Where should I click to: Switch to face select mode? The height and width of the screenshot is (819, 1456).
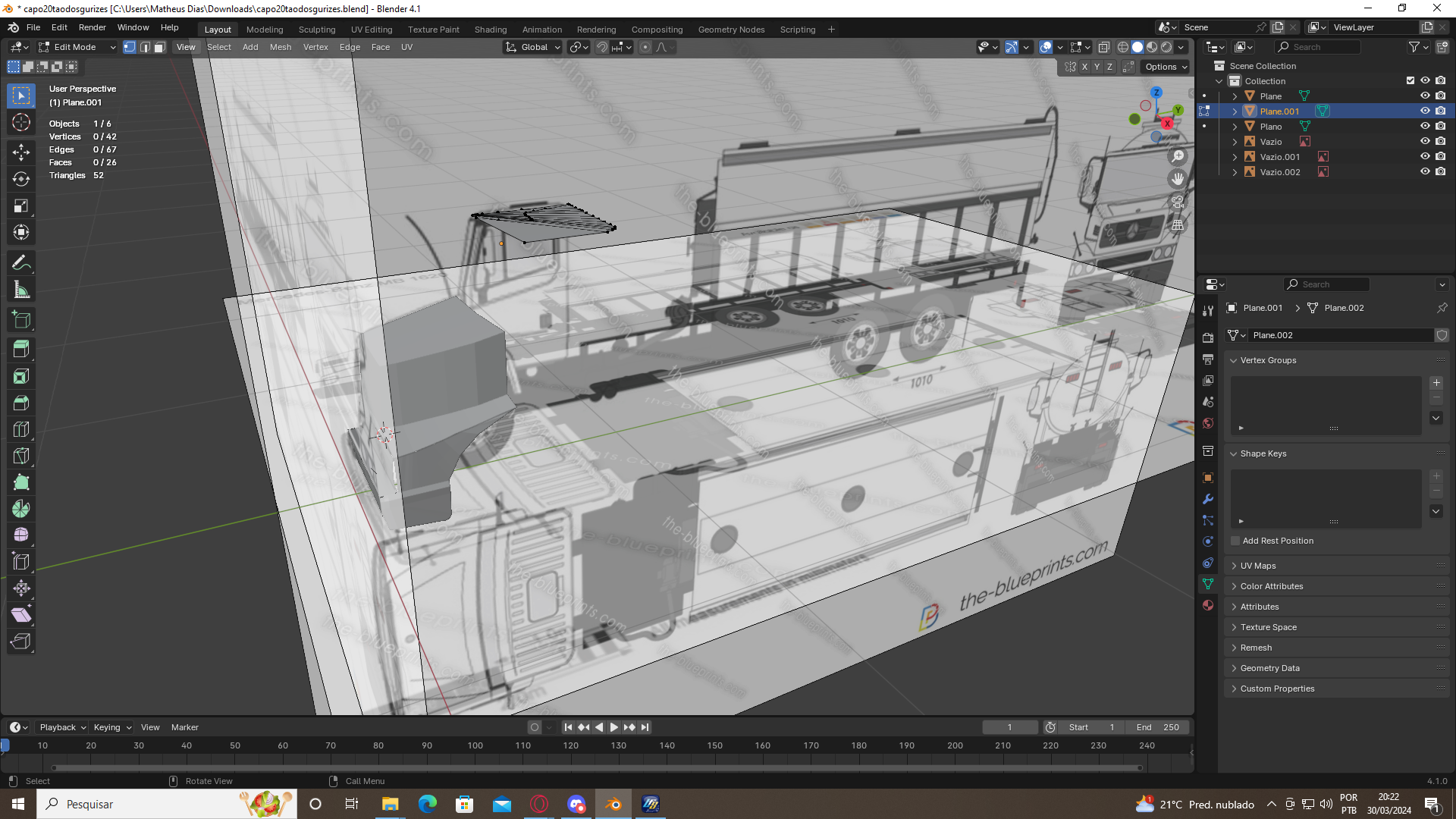[x=159, y=47]
